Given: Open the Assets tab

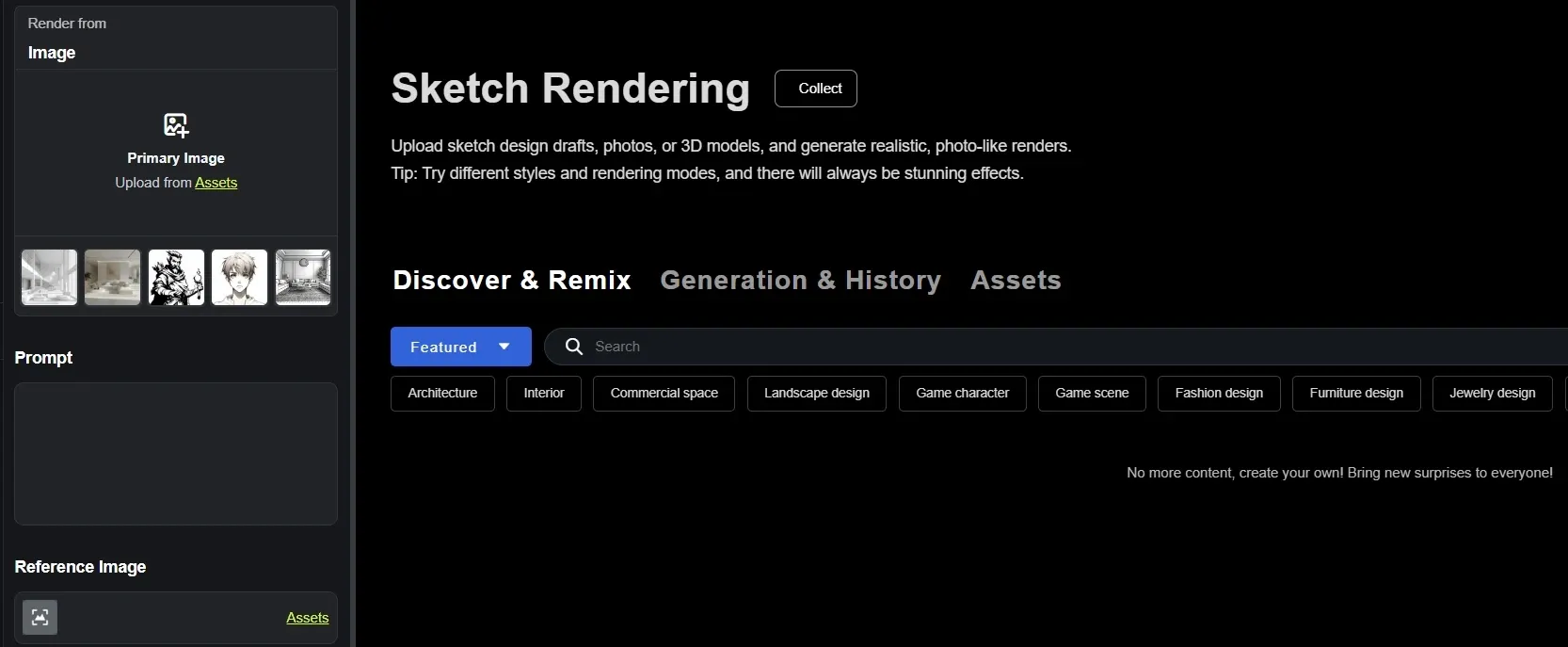Looking at the screenshot, I should pyautogui.click(x=1016, y=280).
